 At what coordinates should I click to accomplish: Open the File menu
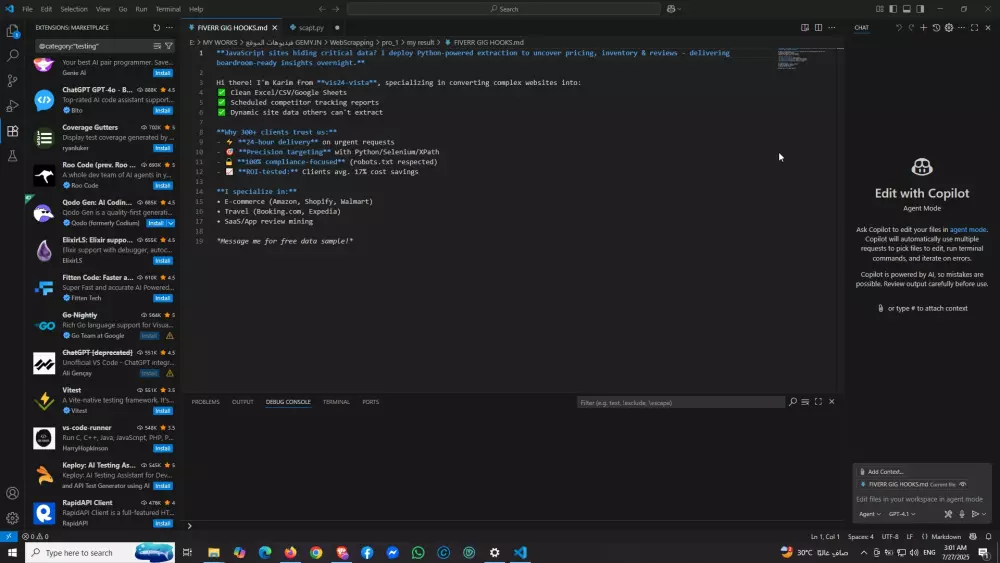click(27, 9)
